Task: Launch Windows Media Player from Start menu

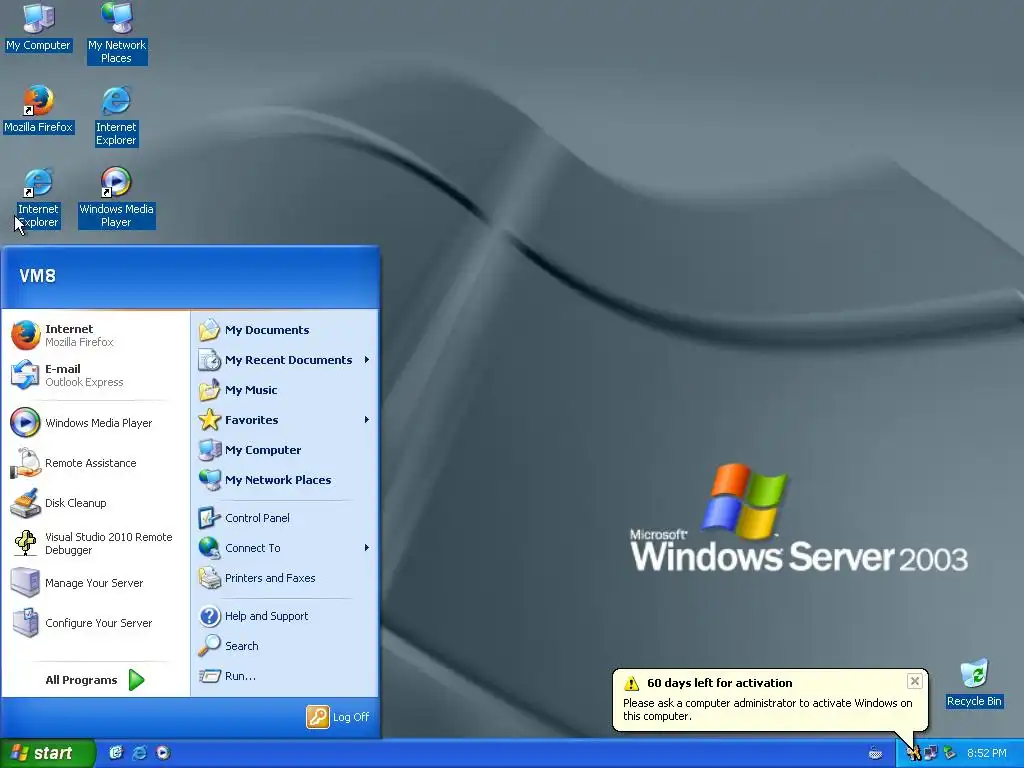Action: tap(95, 423)
